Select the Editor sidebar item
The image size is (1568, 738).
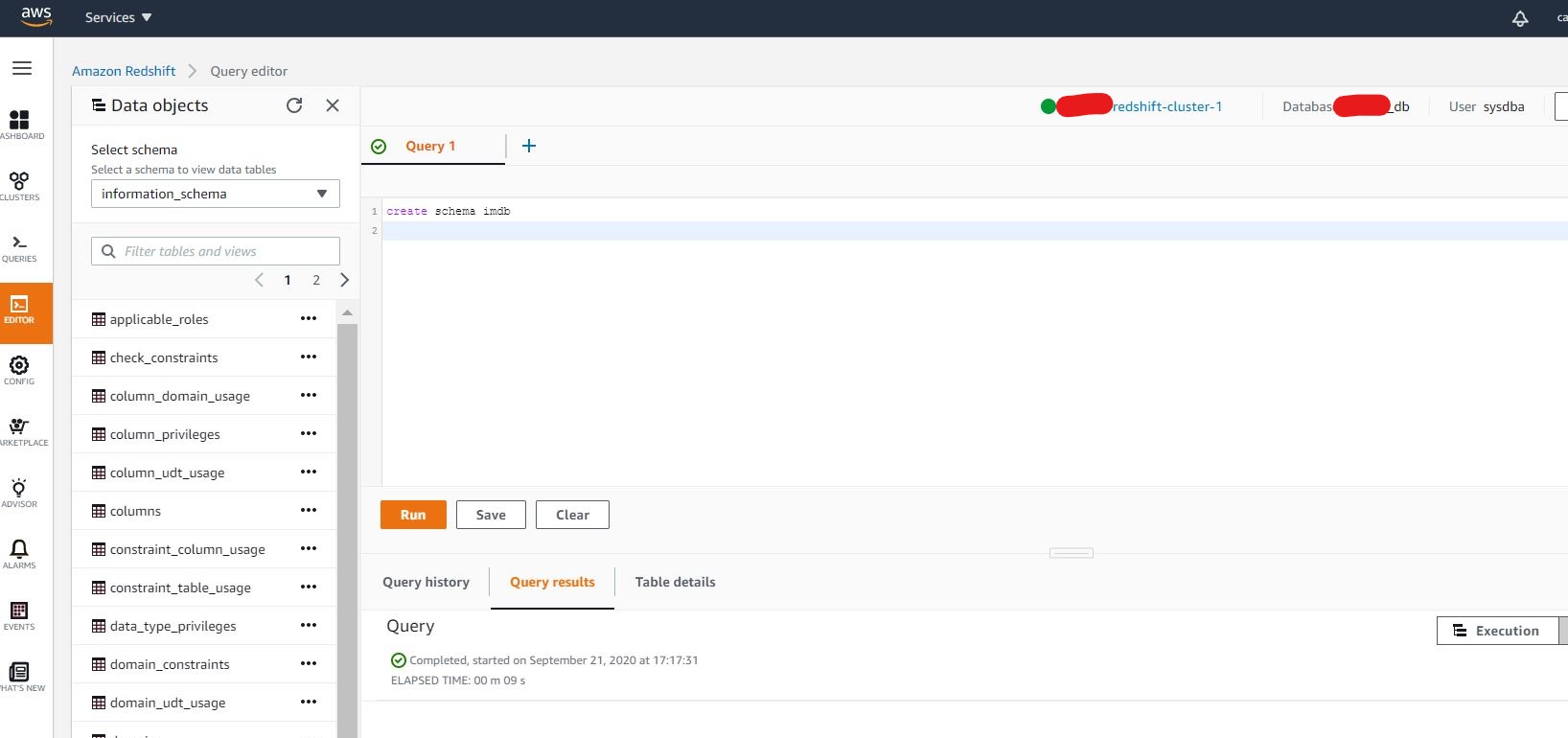pyautogui.click(x=26, y=312)
